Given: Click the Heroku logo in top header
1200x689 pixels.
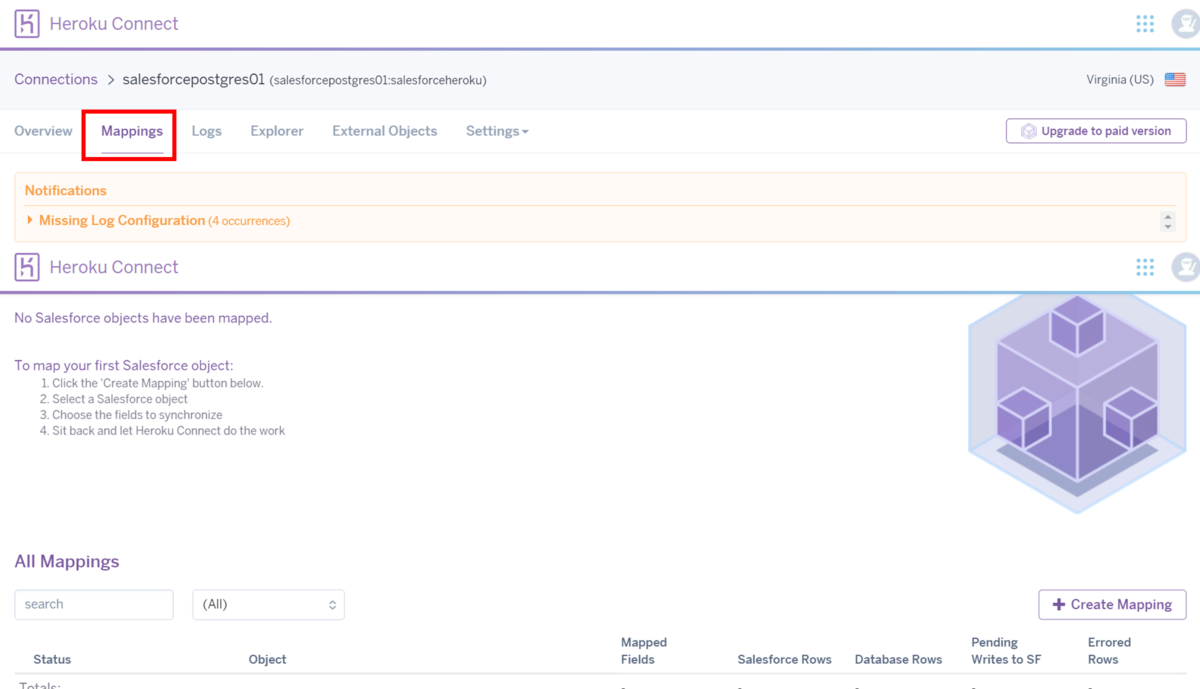Looking at the screenshot, I should tap(27, 24).
